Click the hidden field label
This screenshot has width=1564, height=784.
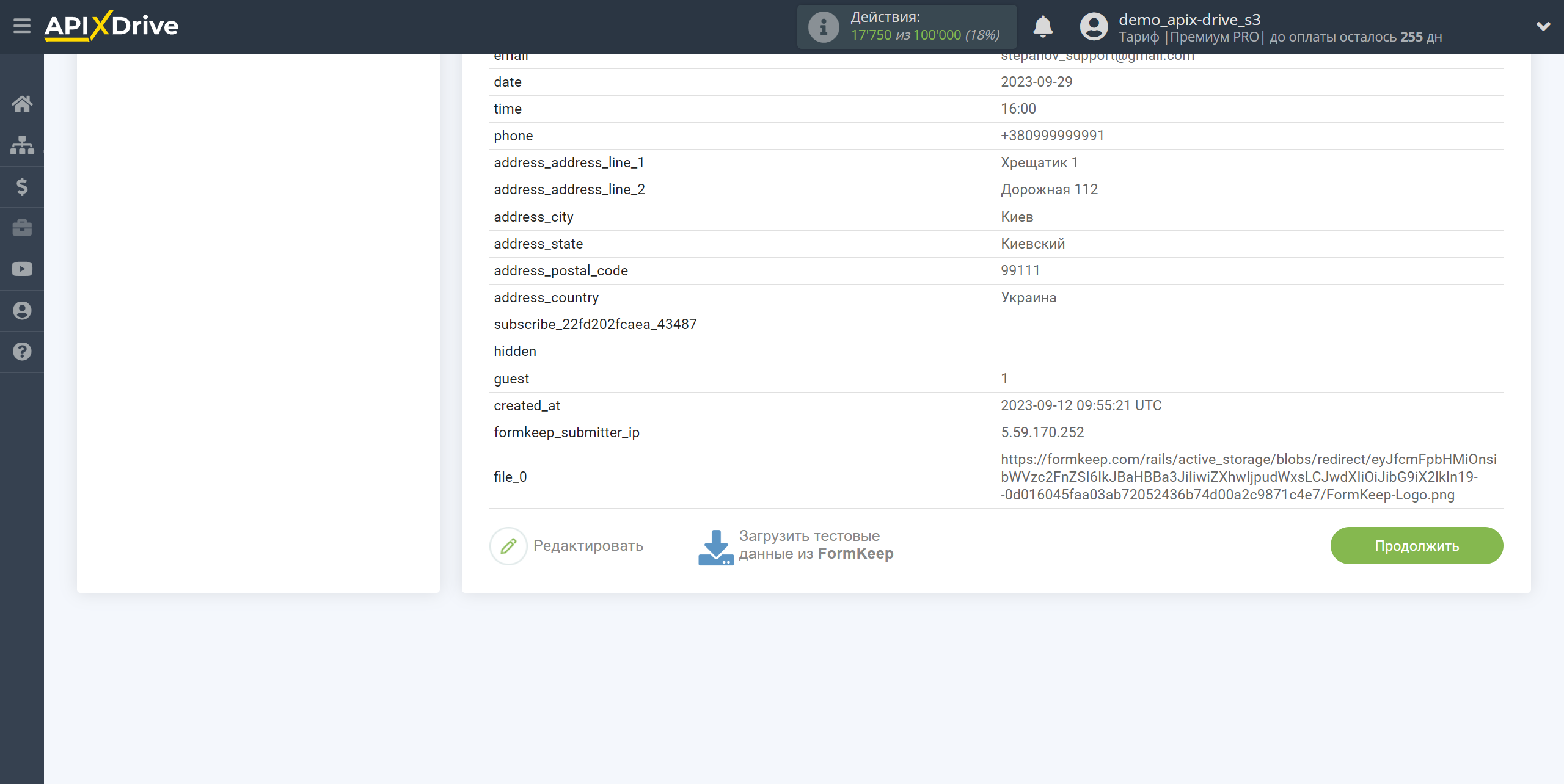(x=515, y=351)
